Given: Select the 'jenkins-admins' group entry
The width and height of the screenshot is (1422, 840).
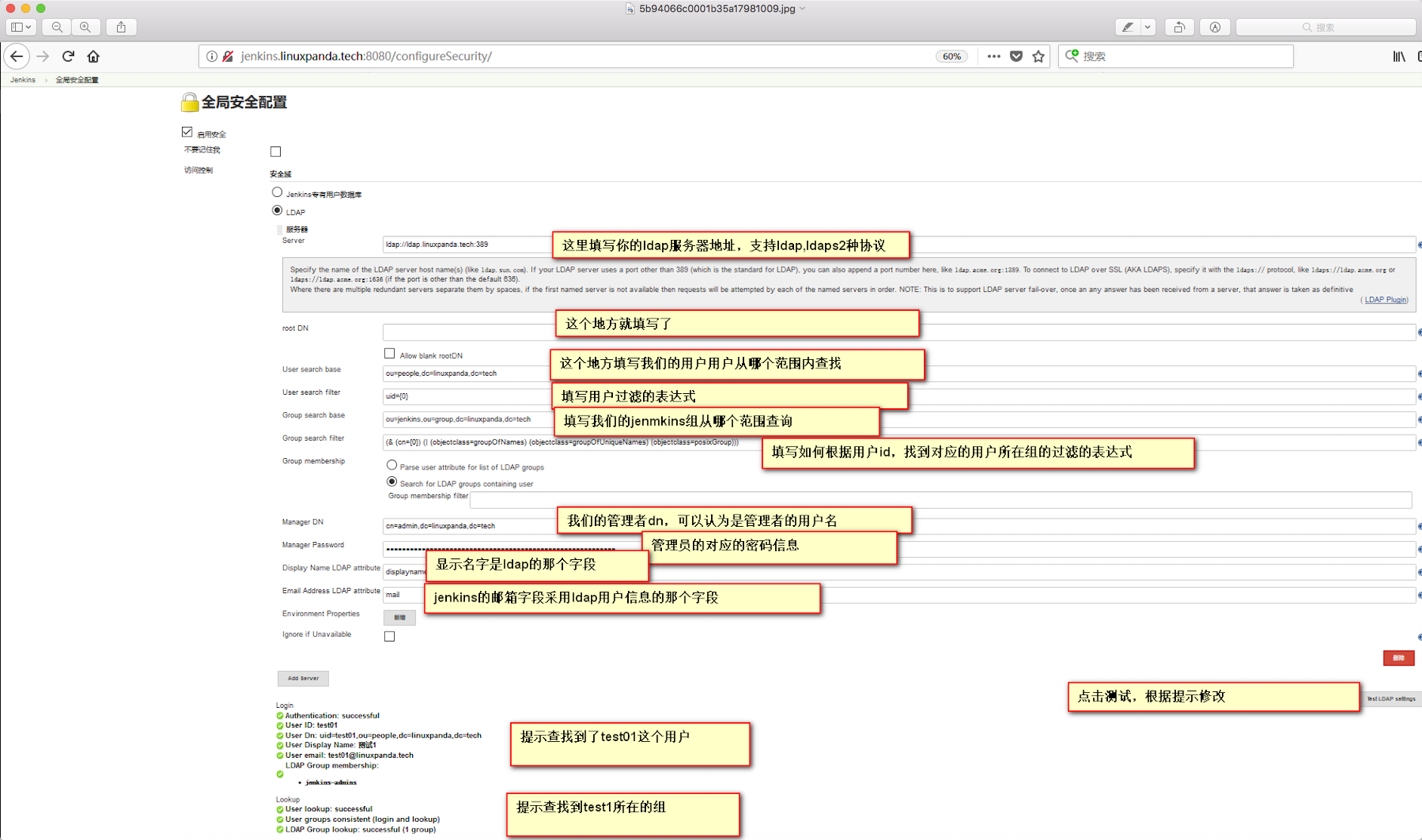Looking at the screenshot, I should pyautogui.click(x=331, y=783).
